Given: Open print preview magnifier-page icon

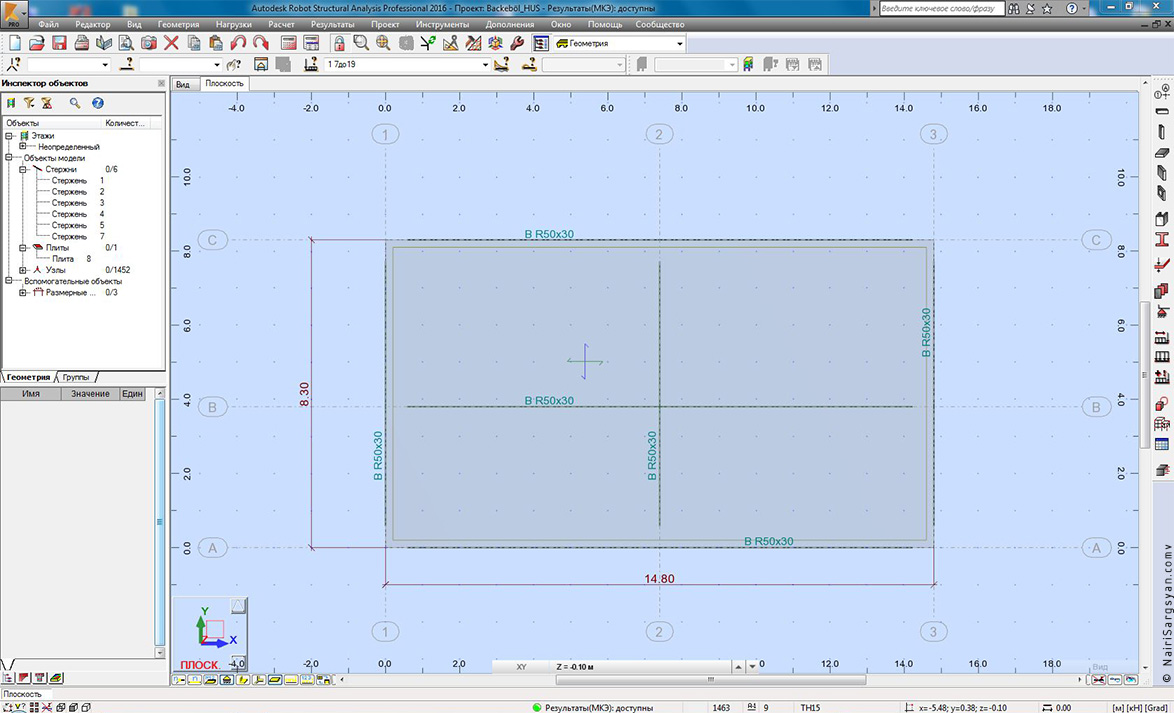Looking at the screenshot, I should [x=127, y=43].
